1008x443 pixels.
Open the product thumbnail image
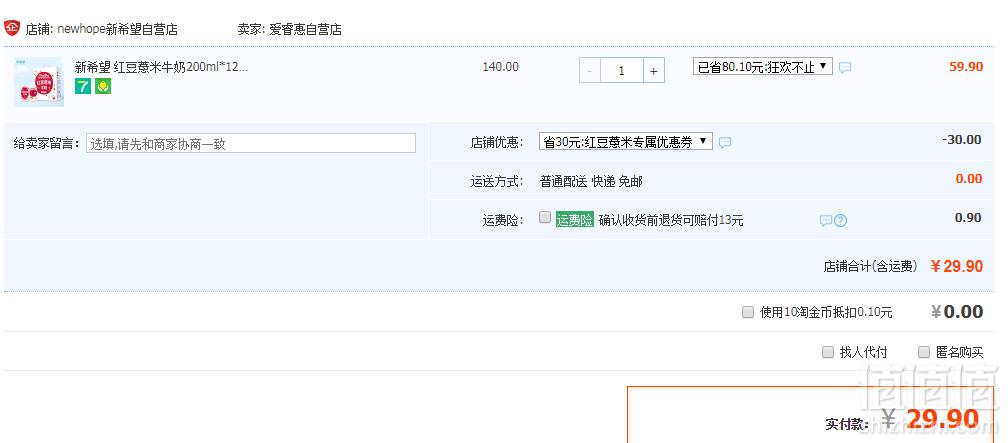pos(39,82)
